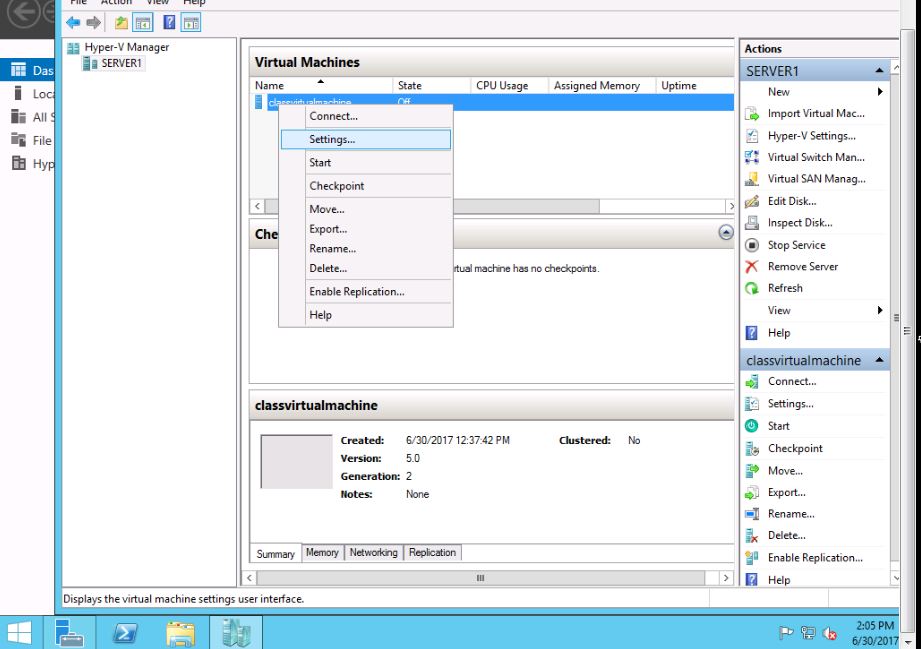Viewport: 921px width, 649px height.
Task: Select SERVER1 in the console tree
Action: (121, 63)
